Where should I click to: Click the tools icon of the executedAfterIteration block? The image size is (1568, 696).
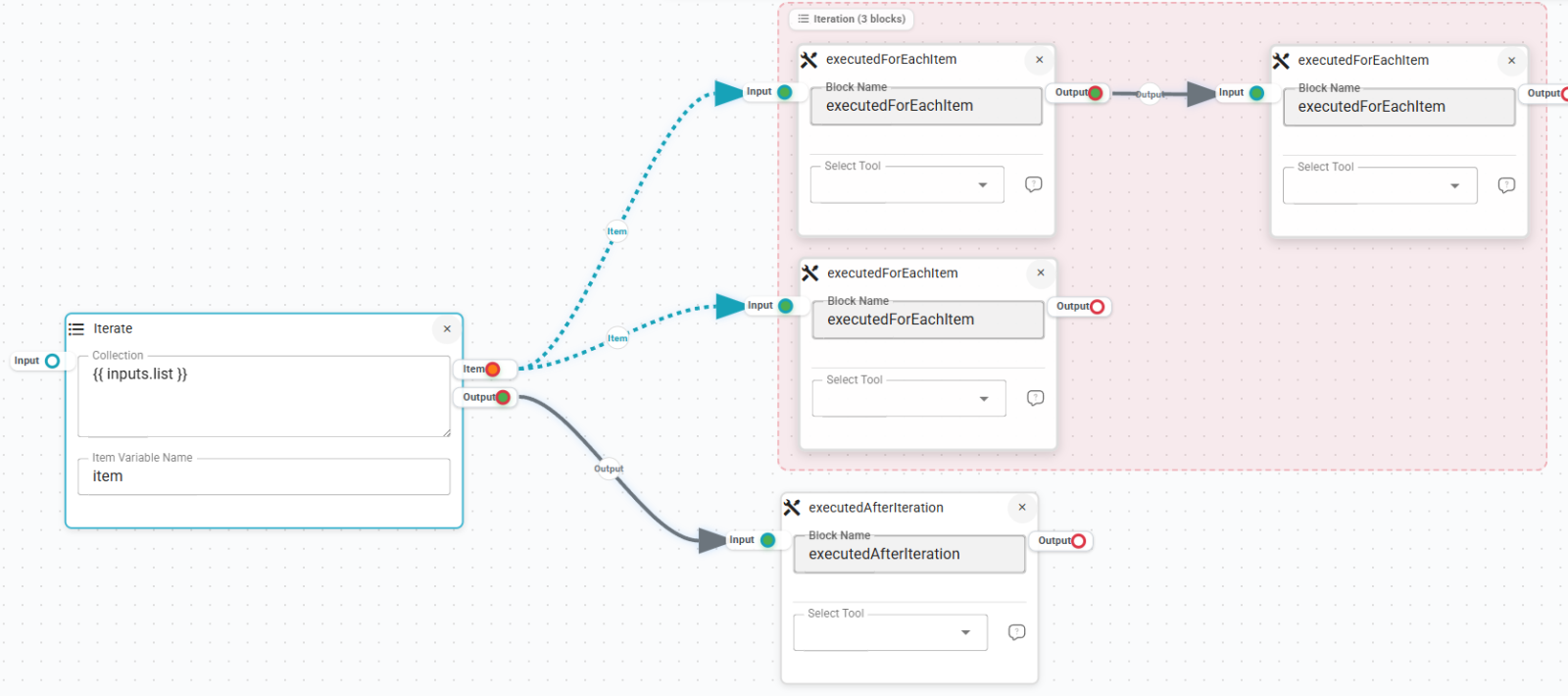792,508
